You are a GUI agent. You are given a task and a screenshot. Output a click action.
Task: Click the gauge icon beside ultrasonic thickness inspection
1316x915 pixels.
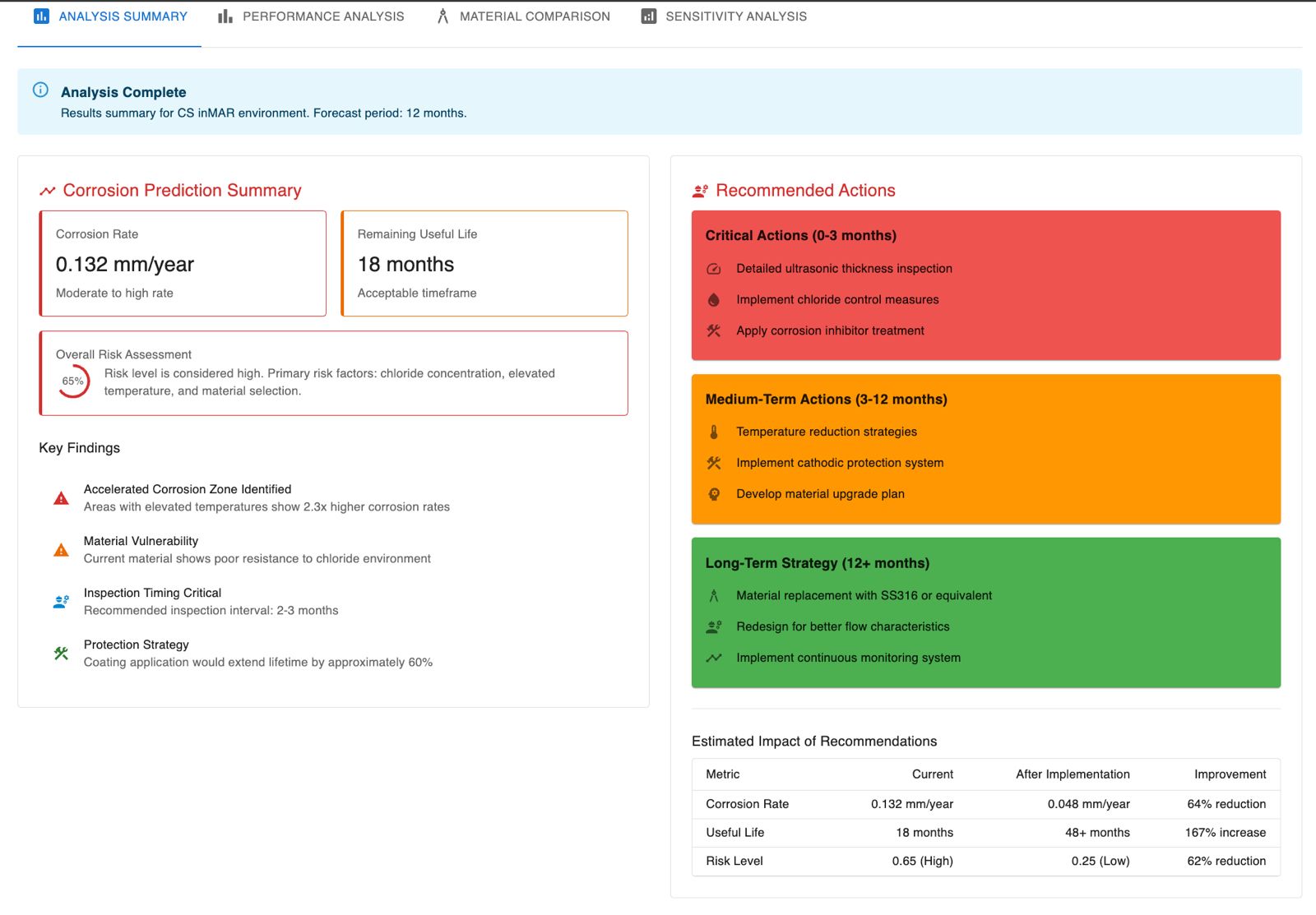pyautogui.click(x=714, y=269)
